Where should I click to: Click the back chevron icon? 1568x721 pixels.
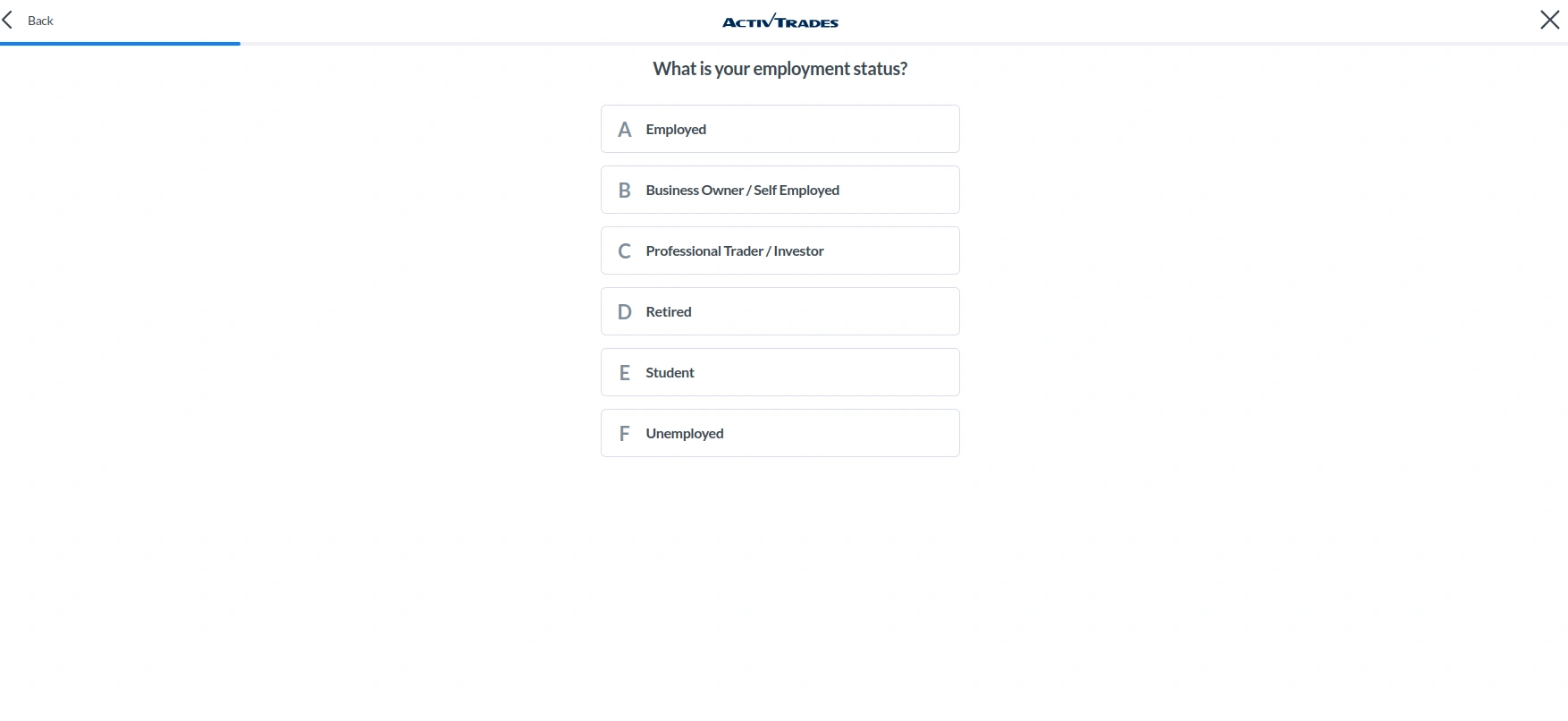[x=7, y=19]
